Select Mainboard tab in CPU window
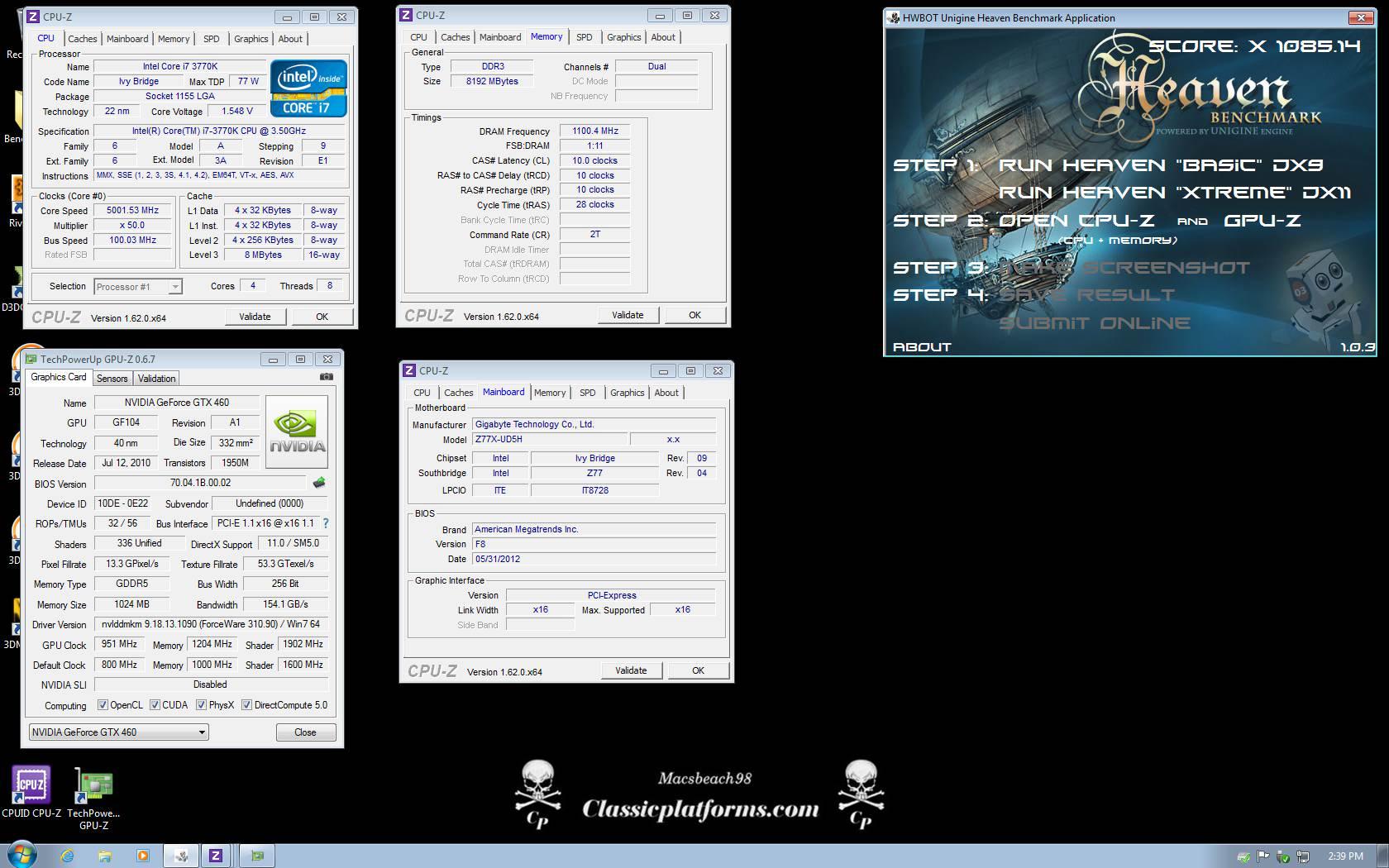This screenshot has height=868, width=1389. pos(127,39)
